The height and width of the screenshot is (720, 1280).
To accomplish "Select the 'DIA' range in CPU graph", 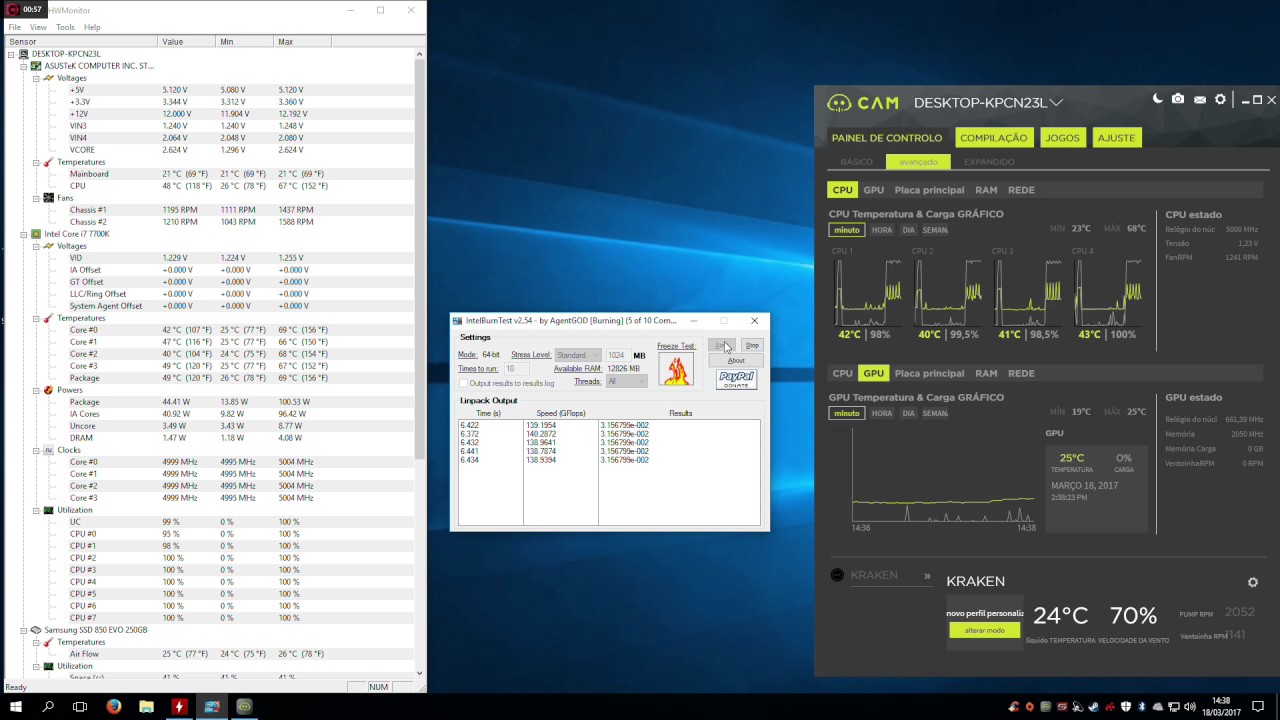I will click(x=908, y=230).
